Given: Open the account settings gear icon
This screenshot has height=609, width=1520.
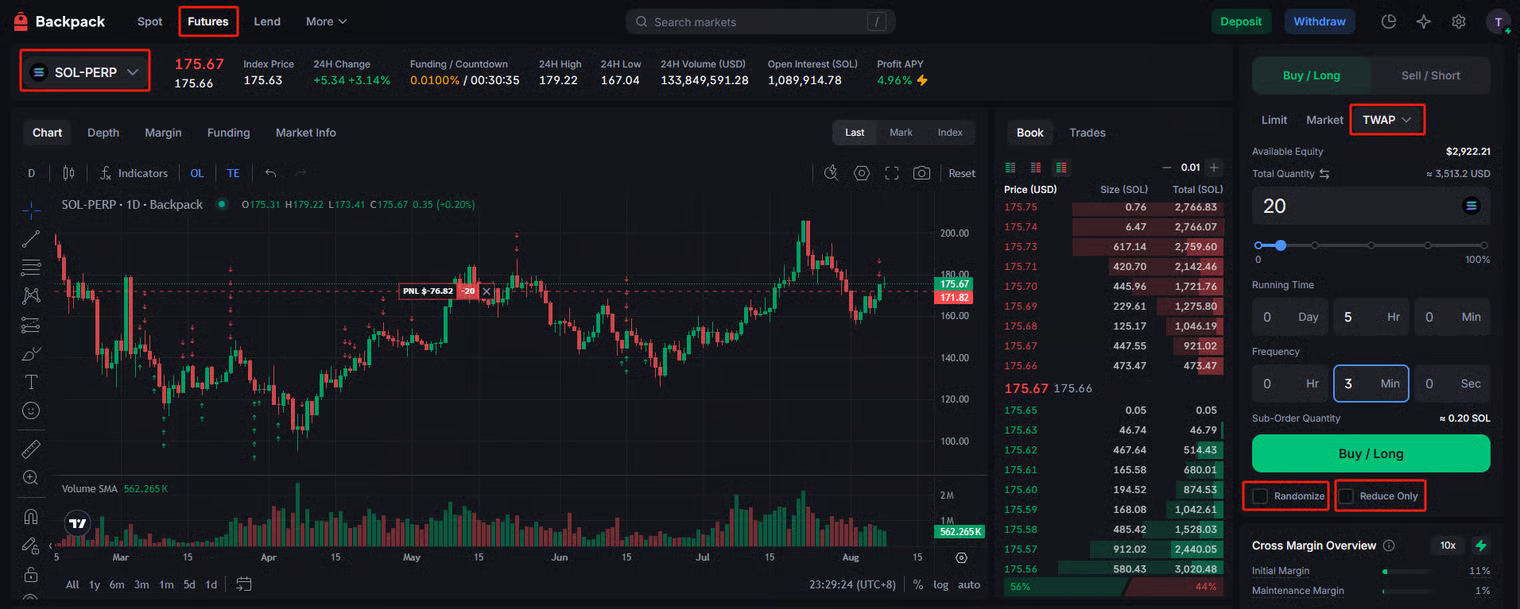Looking at the screenshot, I should [1458, 21].
